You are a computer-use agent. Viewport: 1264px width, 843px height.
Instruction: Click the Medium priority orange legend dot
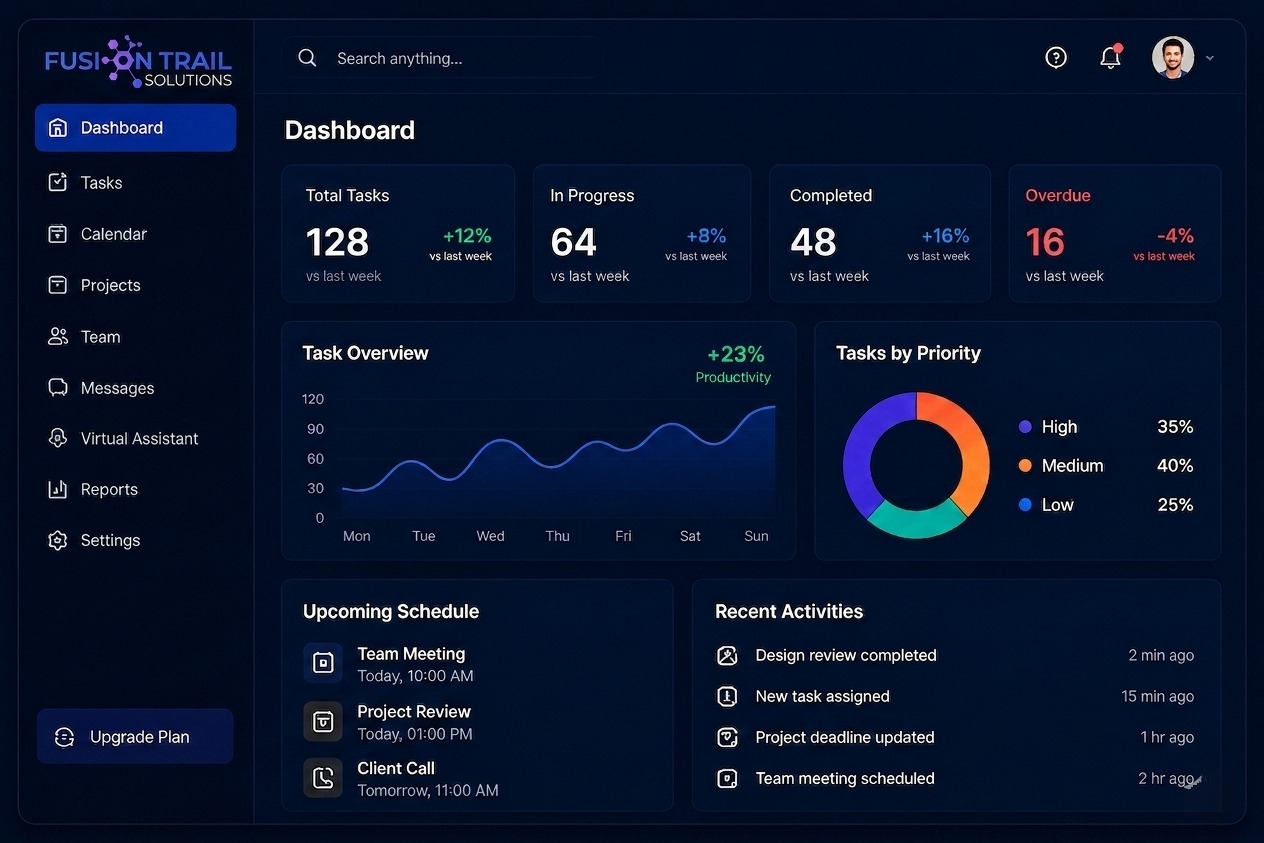click(1025, 466)
